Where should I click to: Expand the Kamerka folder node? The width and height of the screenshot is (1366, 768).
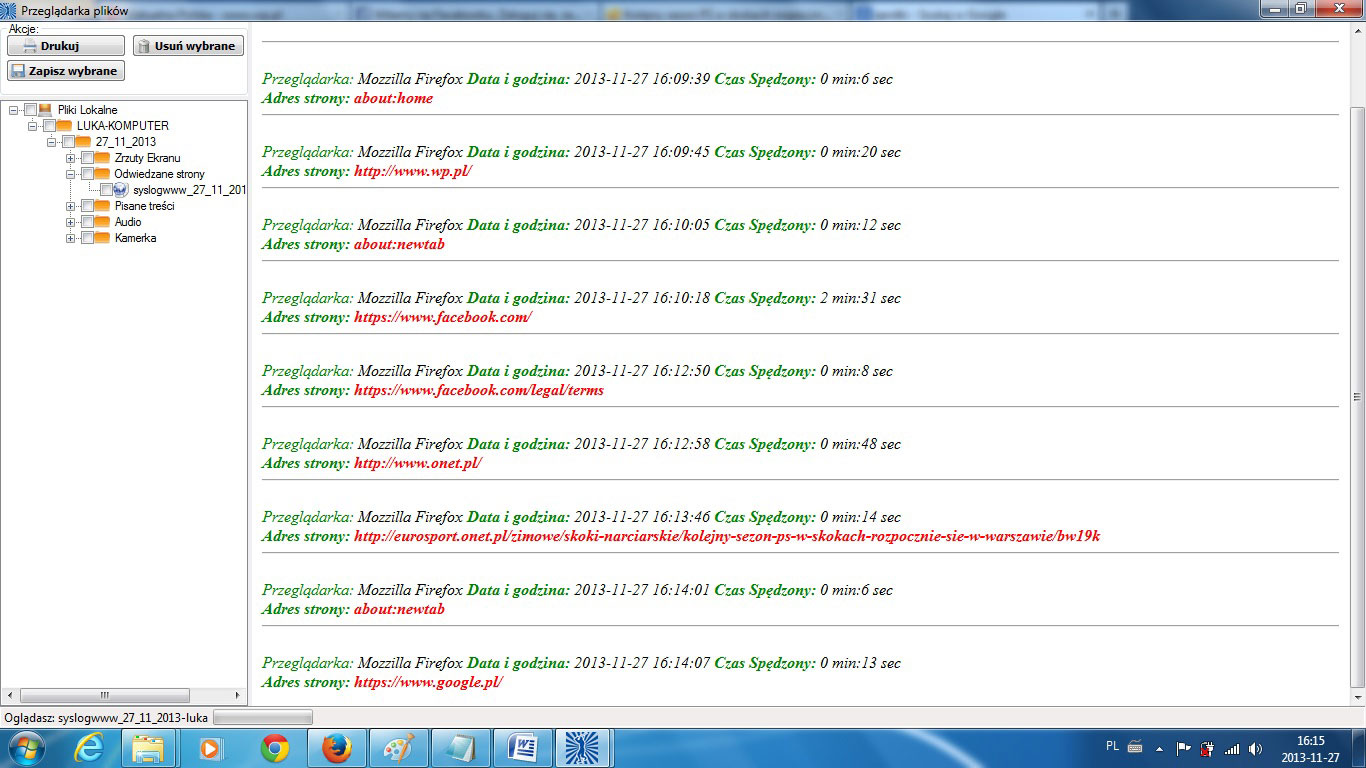(71, 238)
